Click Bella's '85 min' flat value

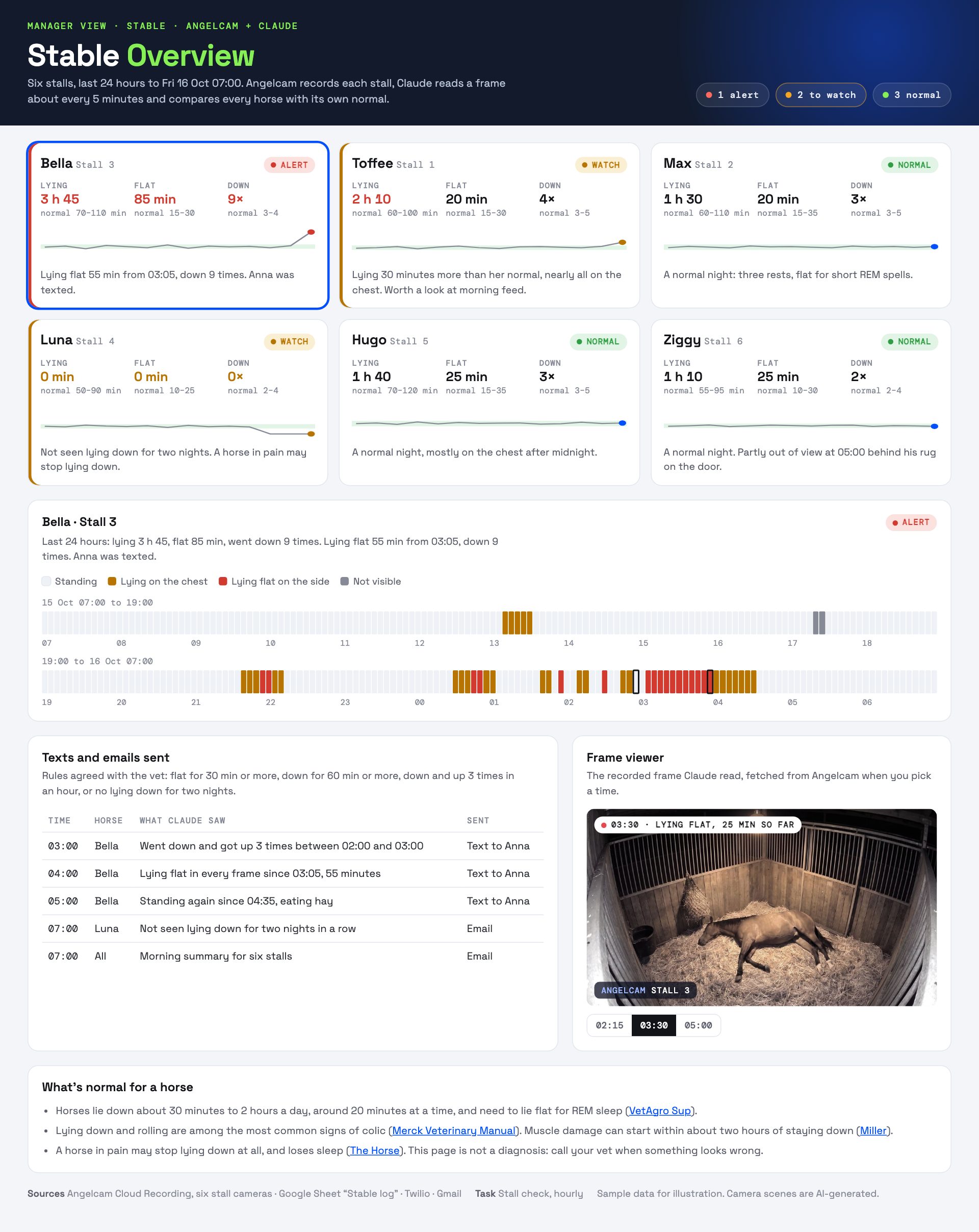tap(155, 199)
